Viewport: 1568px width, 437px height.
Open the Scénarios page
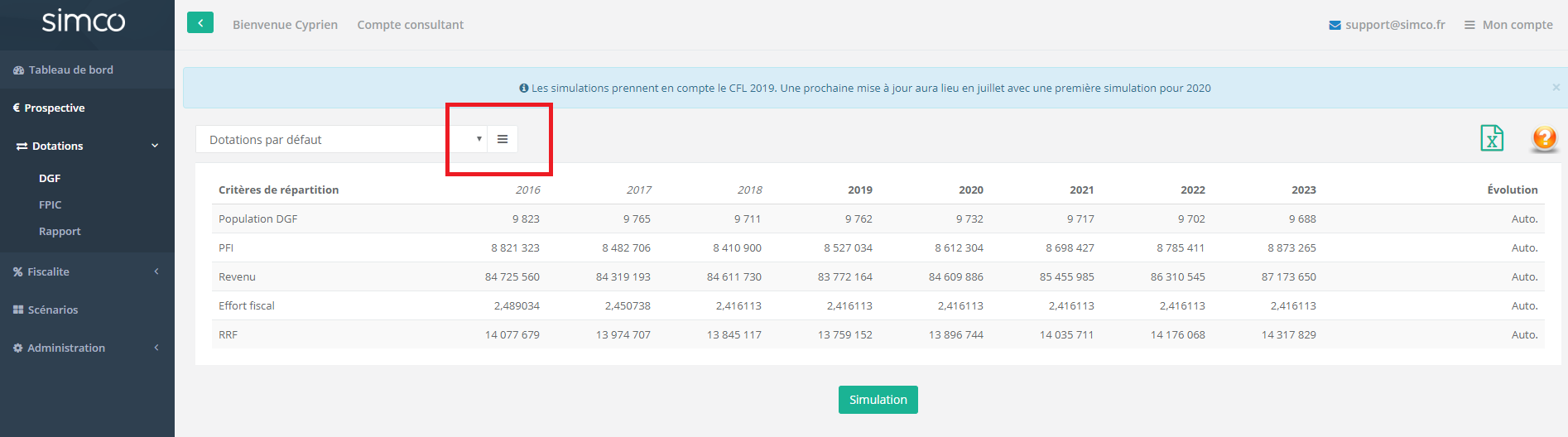pyautogui.click(x=52, y=310)
